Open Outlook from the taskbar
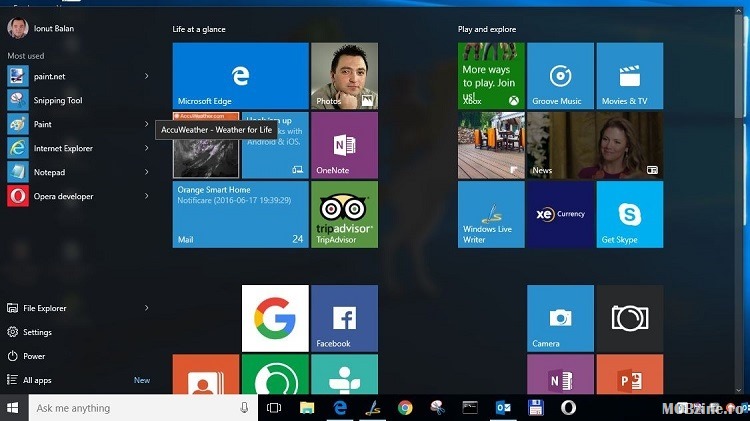750x421 pixels. [x=503, y=408]
